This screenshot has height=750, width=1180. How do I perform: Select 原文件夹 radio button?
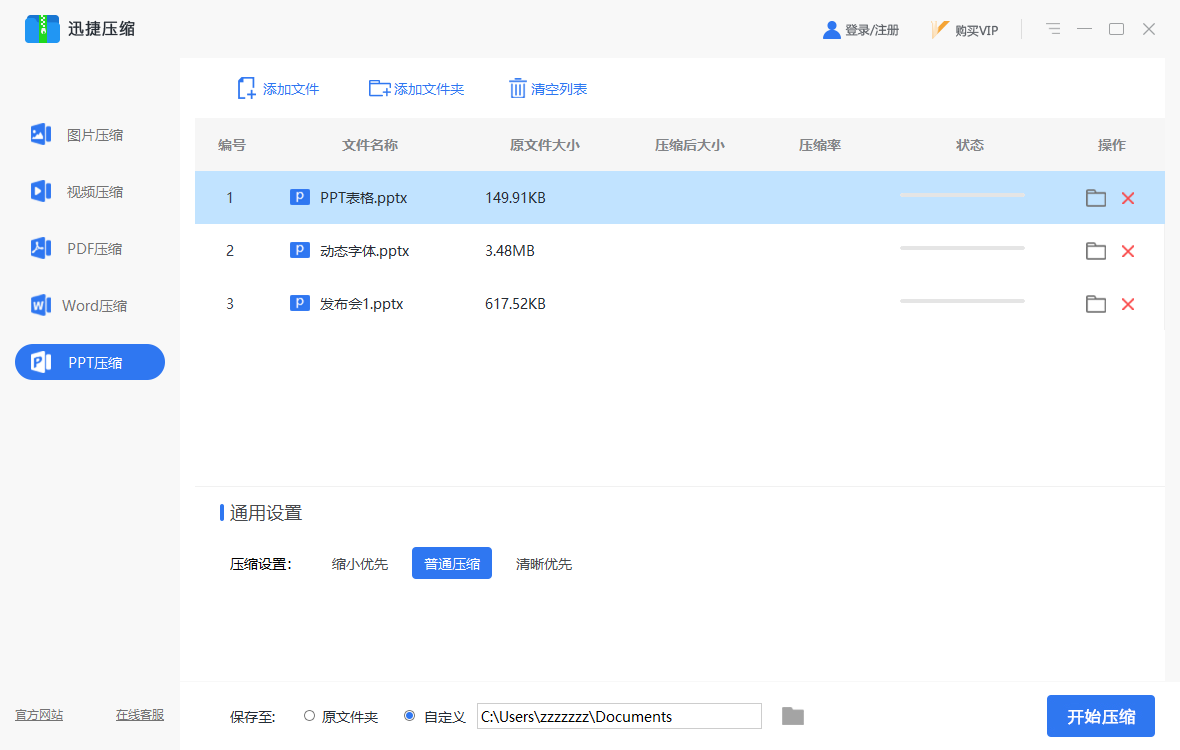(309, 716)
